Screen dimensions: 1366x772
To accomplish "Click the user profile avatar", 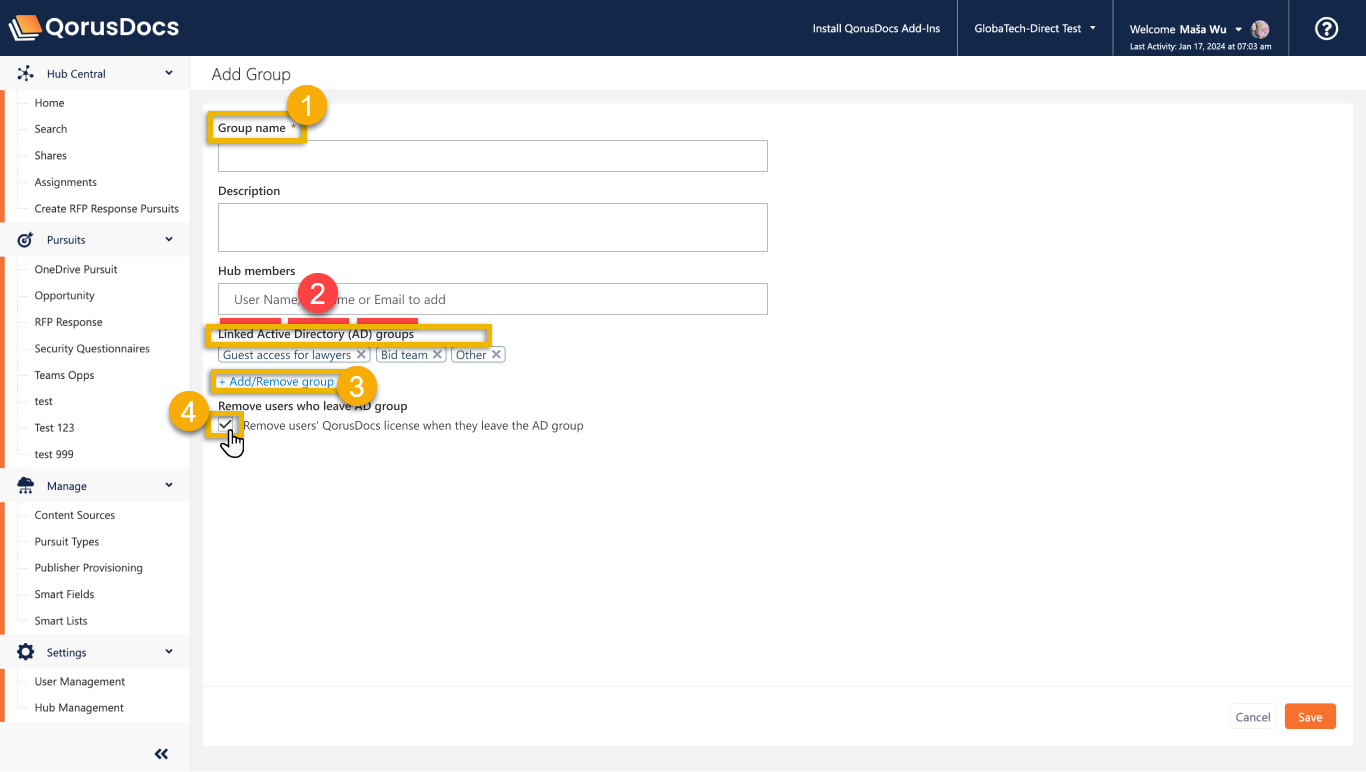I will coord(1258,28).
